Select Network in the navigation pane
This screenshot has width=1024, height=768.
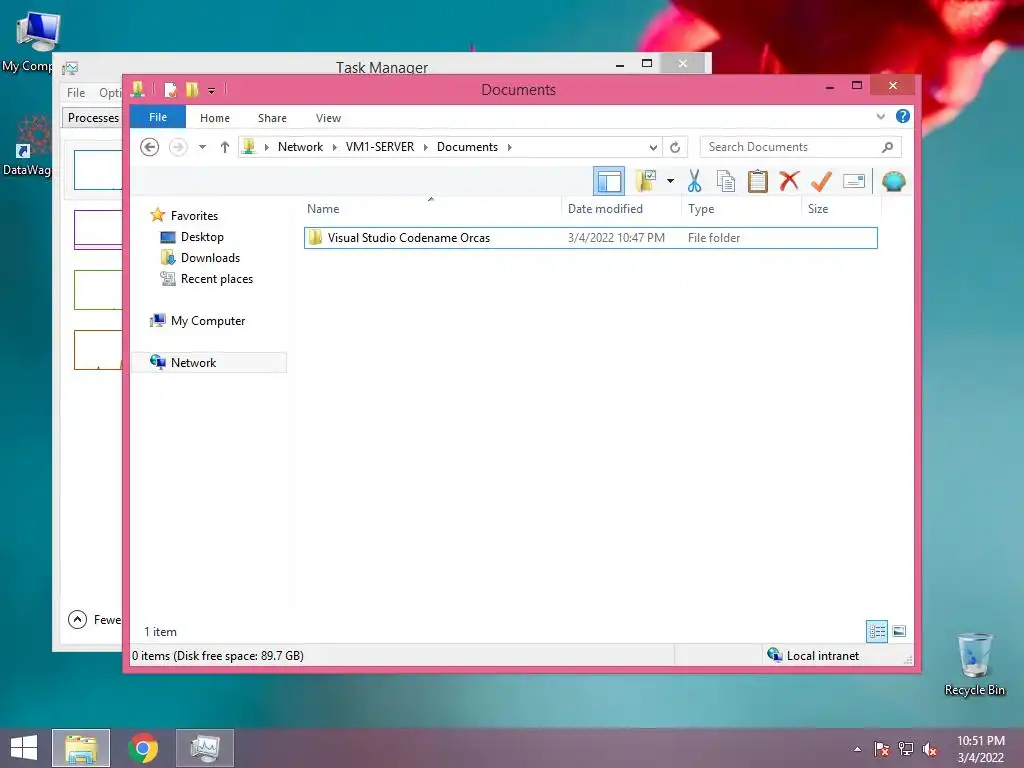209,362
